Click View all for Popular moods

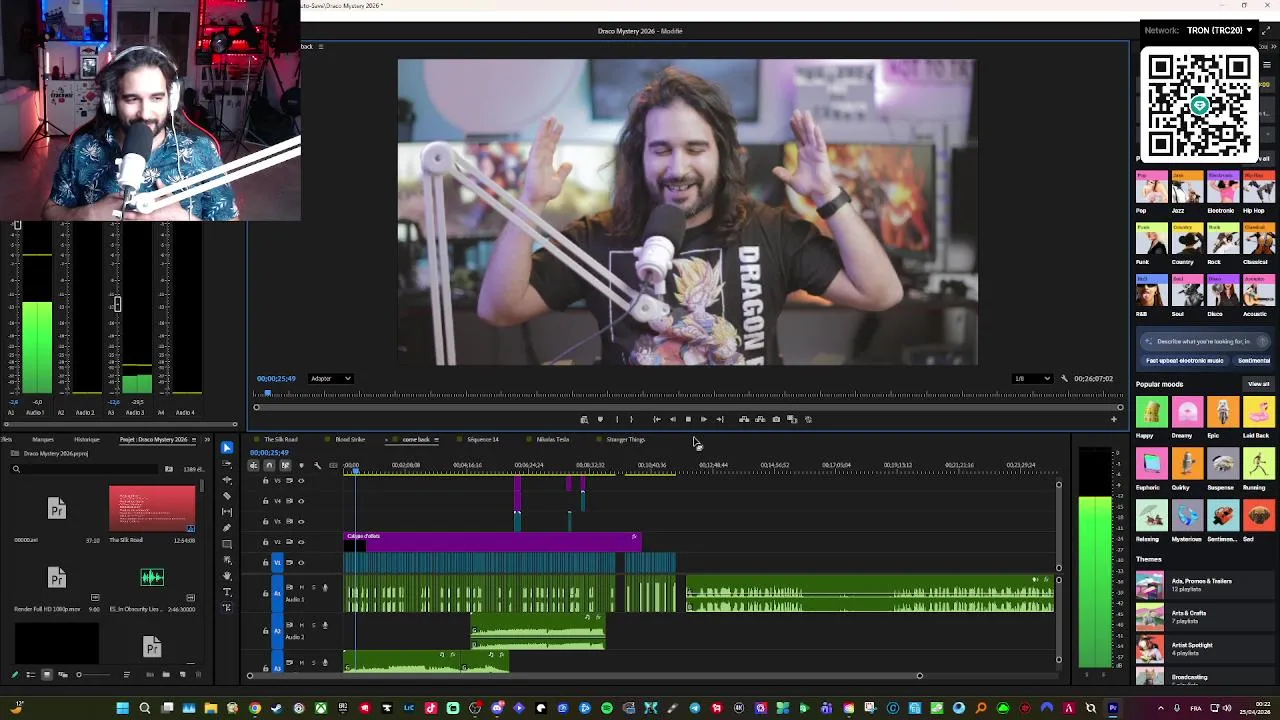(1258, 384)
